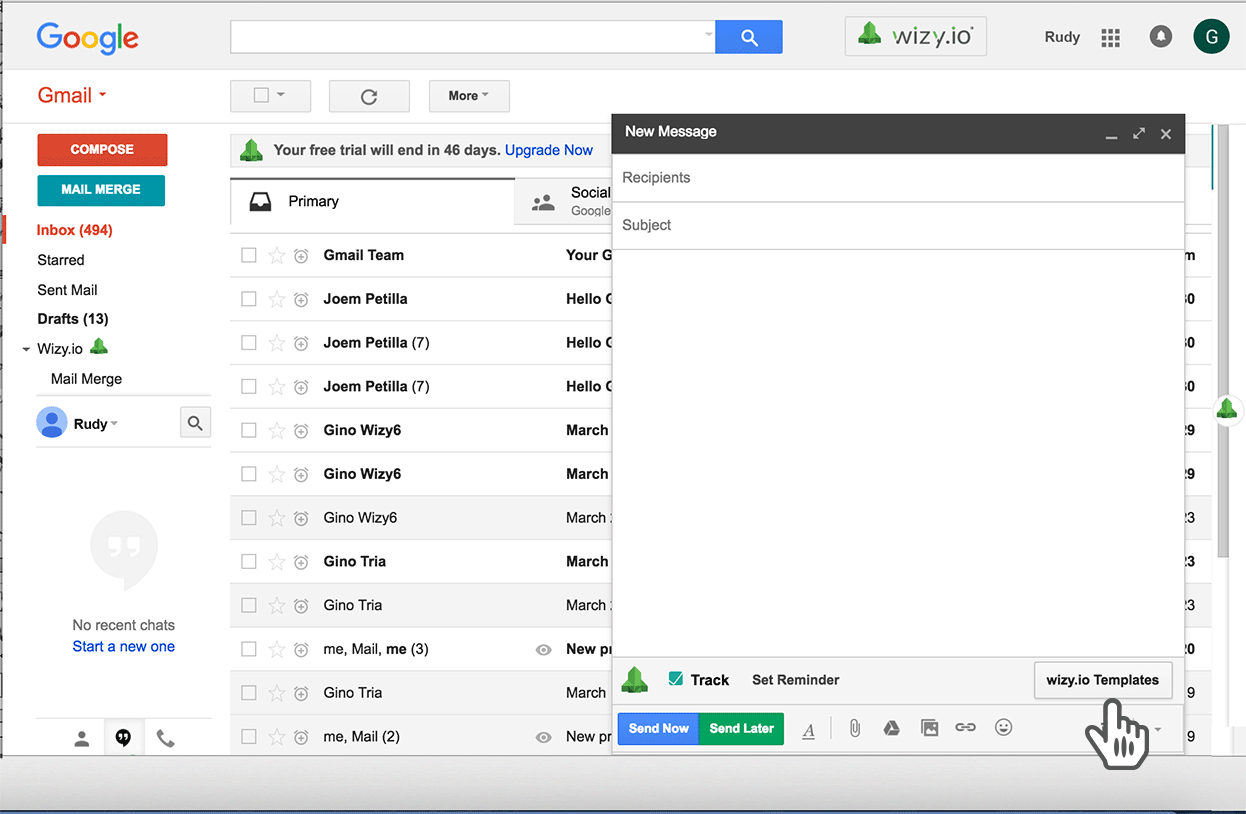Screen dimensions: 1246x814
Task: Open the Starred folder
Action: coord(61,260)
